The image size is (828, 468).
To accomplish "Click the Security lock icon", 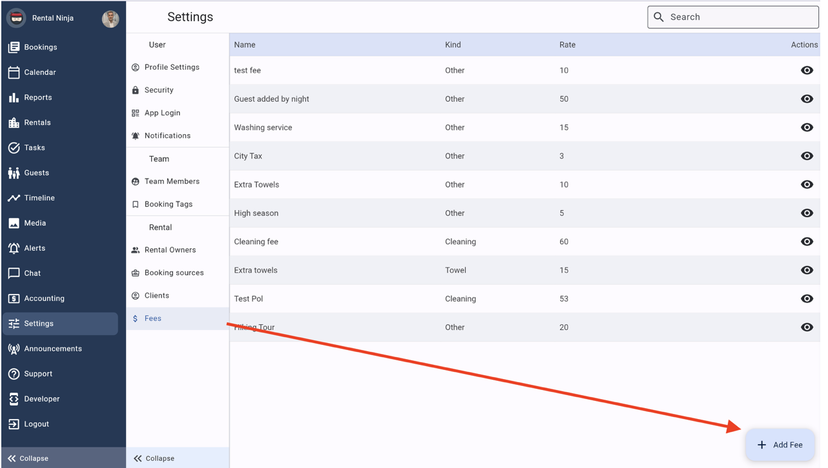I will pos(135,90).
